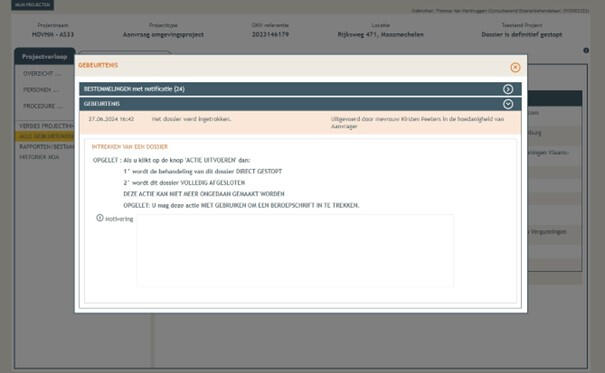The width and height of the screenshot is (605, 373).
Task: Open the Procedure menu in the sidebar
Action: [x=43, y=106]
